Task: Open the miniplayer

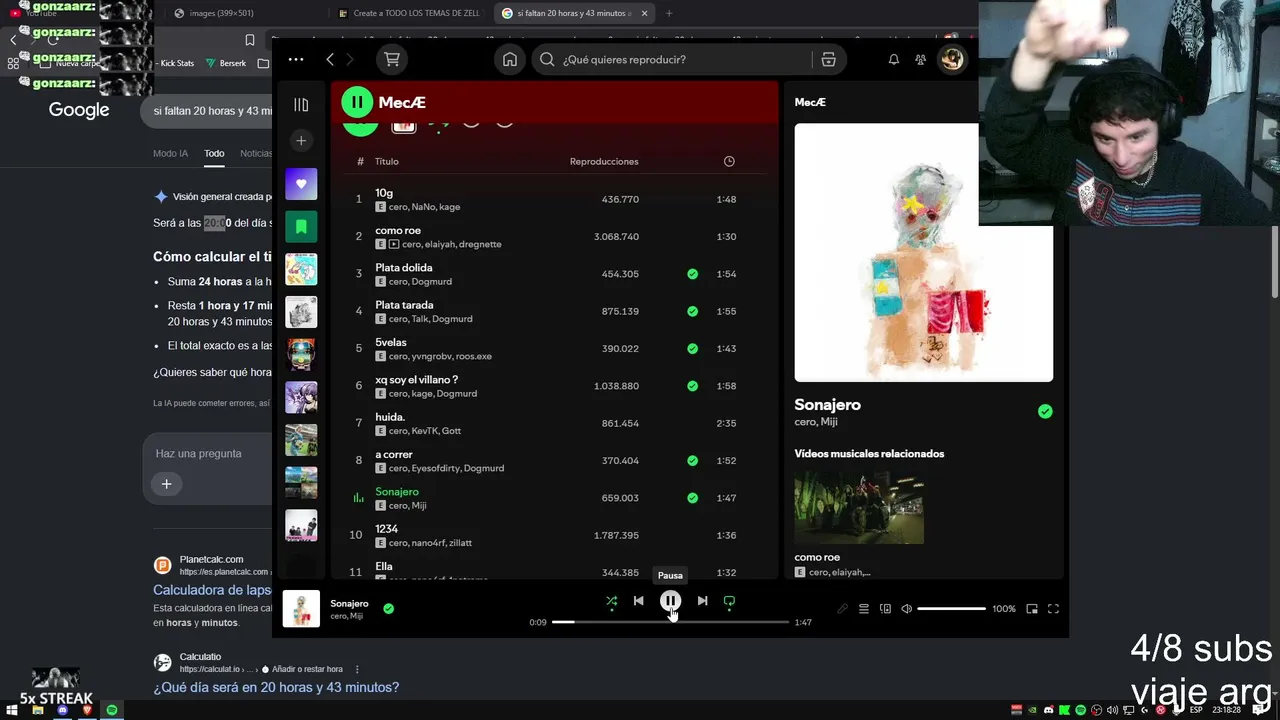Action: [1032, 609]
